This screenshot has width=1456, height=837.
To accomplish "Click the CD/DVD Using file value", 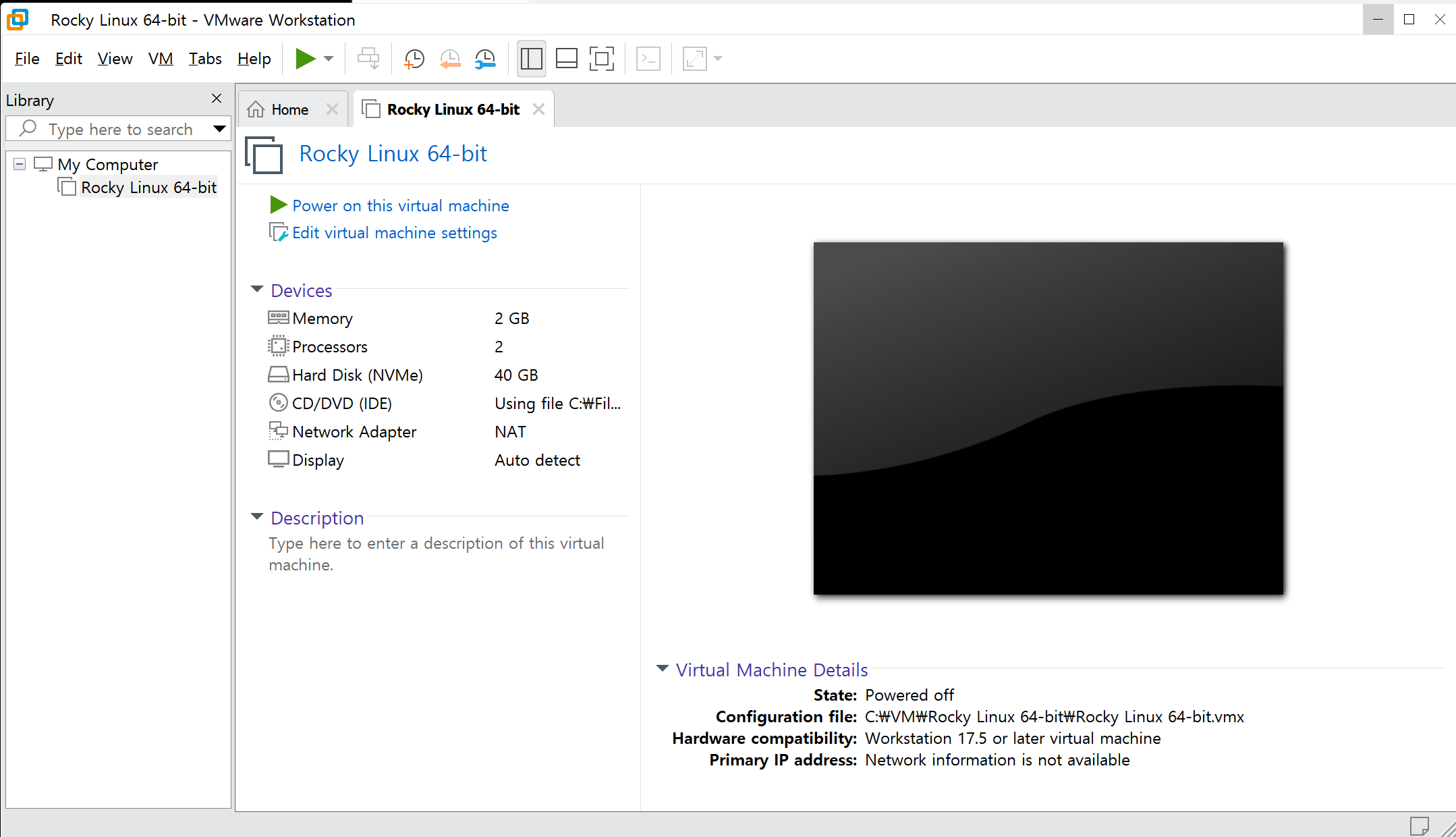I will (557, 404).
